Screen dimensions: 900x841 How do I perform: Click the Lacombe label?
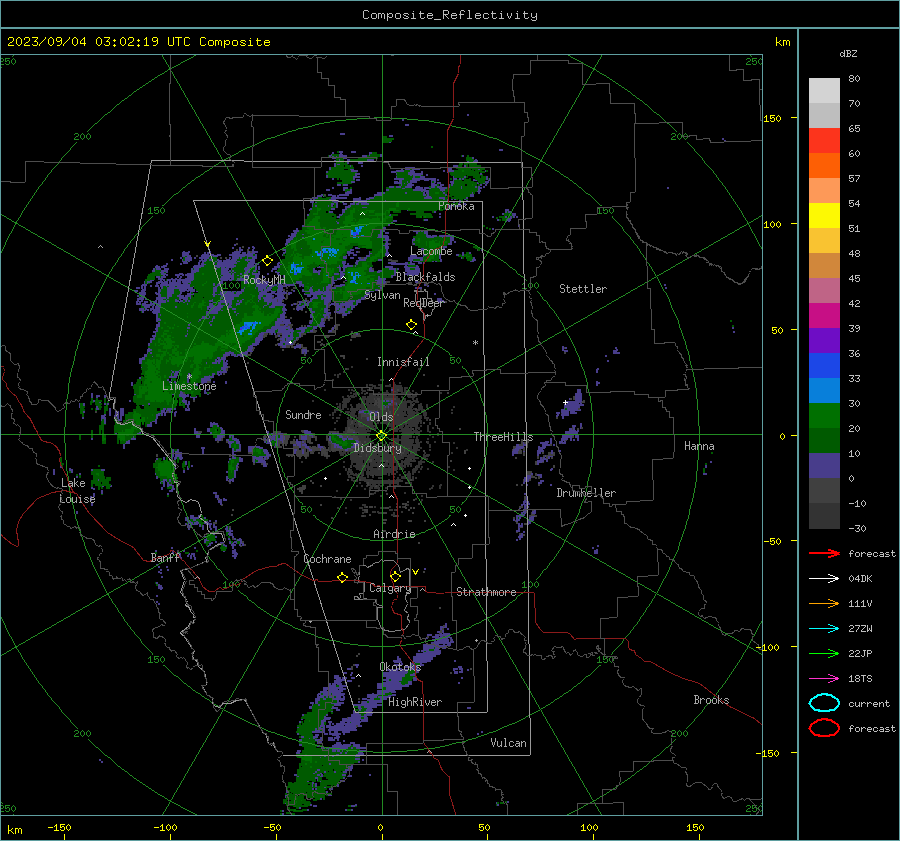431,251
